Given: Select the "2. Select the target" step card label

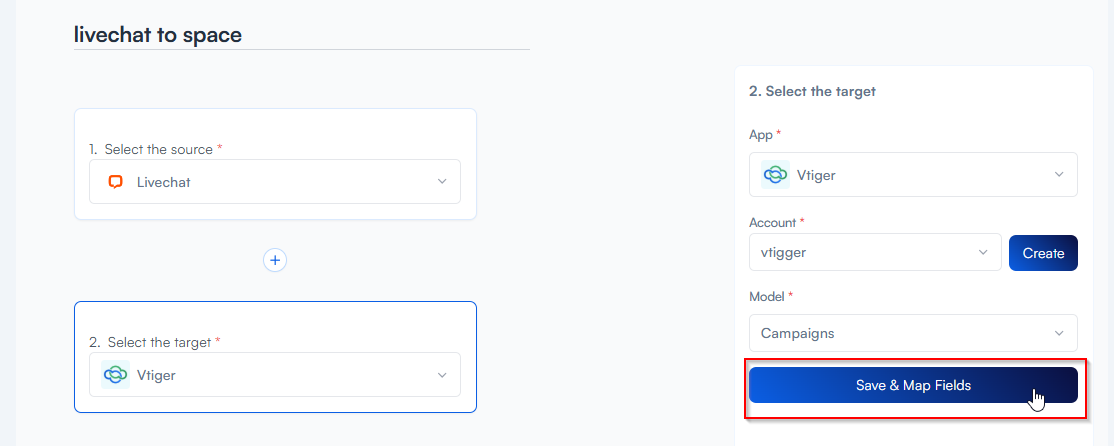Looking at the screenshot, I should point(155,342).
